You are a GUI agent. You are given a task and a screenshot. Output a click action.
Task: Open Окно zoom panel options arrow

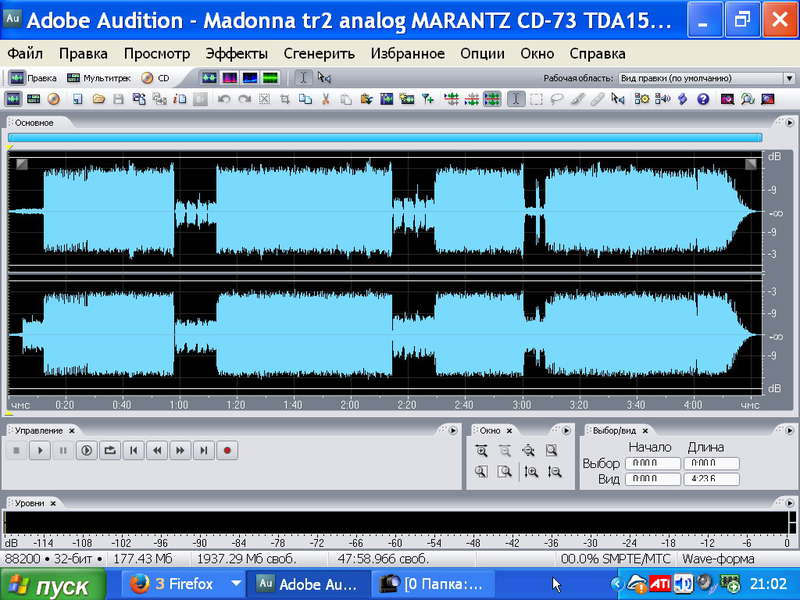566,431
